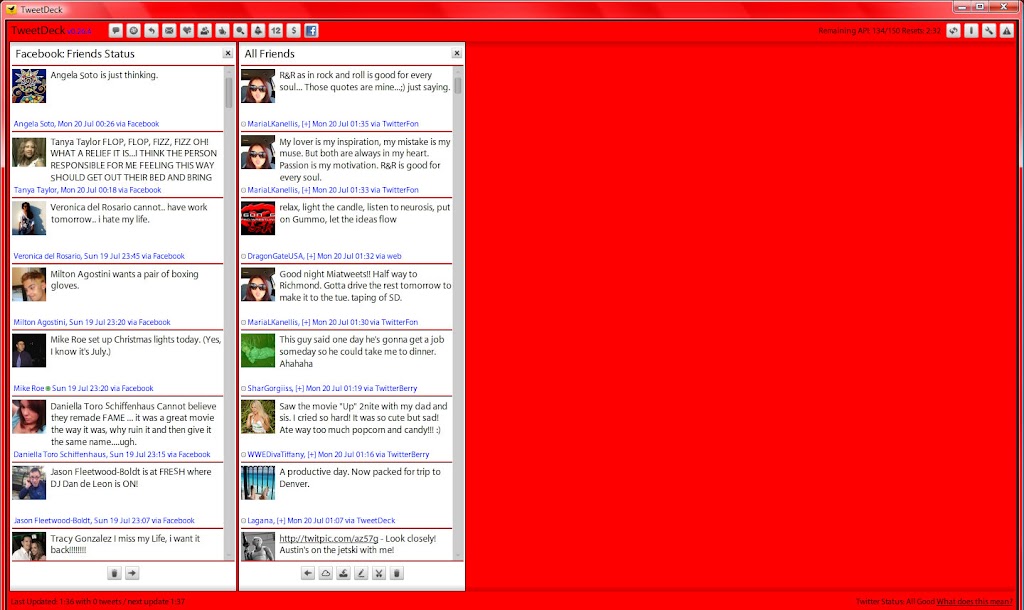Click the TweetDeck version number link
1024x610 pixels.
(79, 31)
